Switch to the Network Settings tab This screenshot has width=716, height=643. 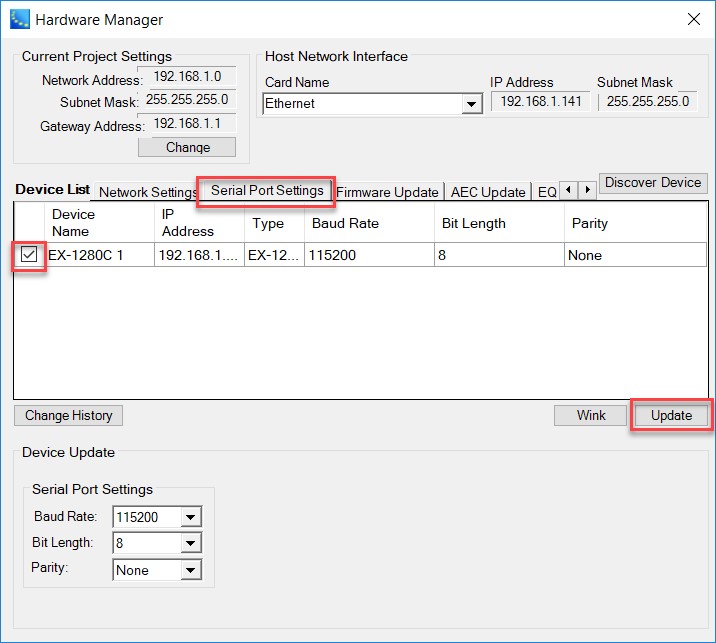[147, 192]
